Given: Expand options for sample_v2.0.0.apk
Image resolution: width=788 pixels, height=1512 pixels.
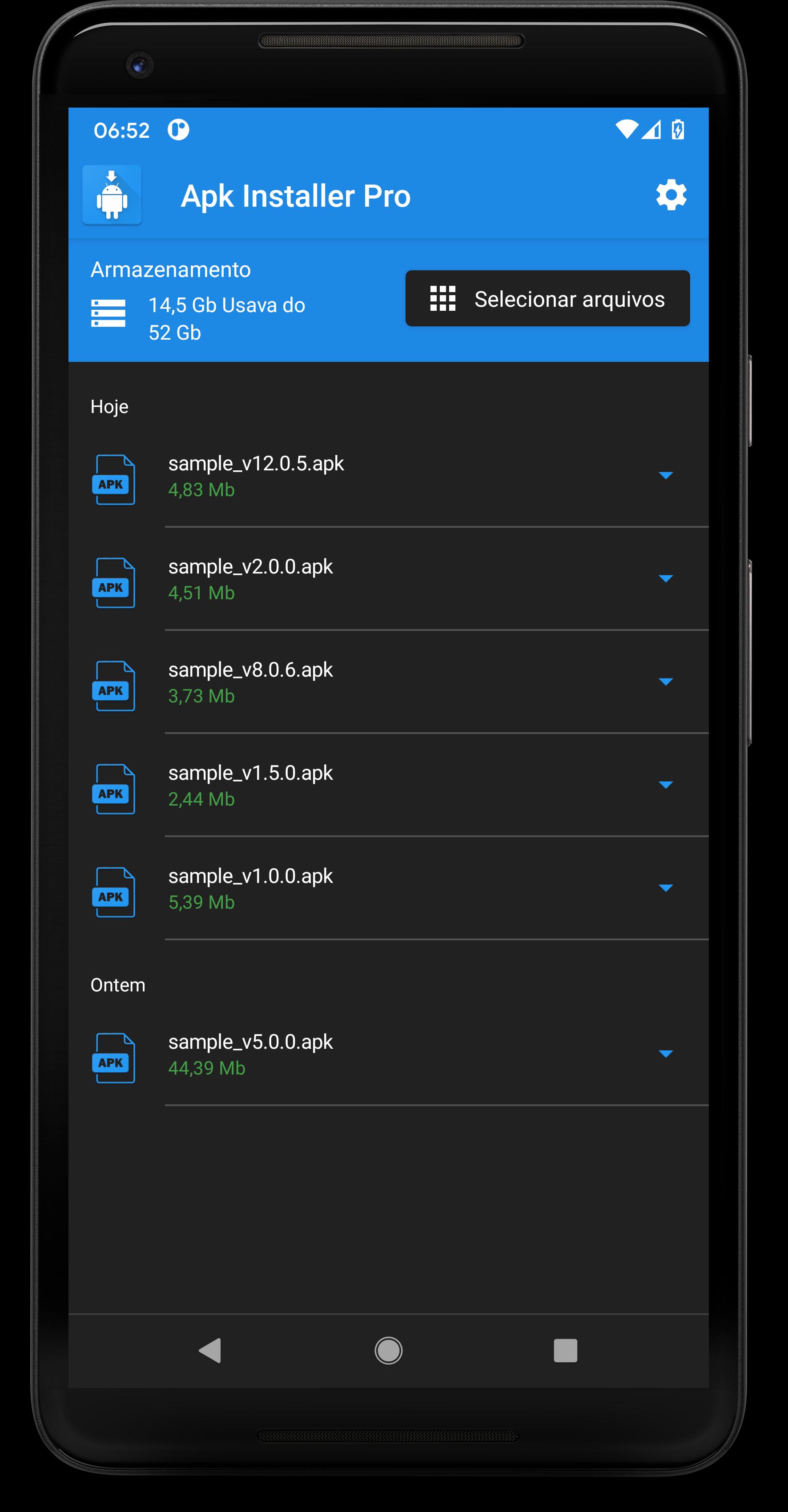Looking at the screenshot, I should point(665,579).
